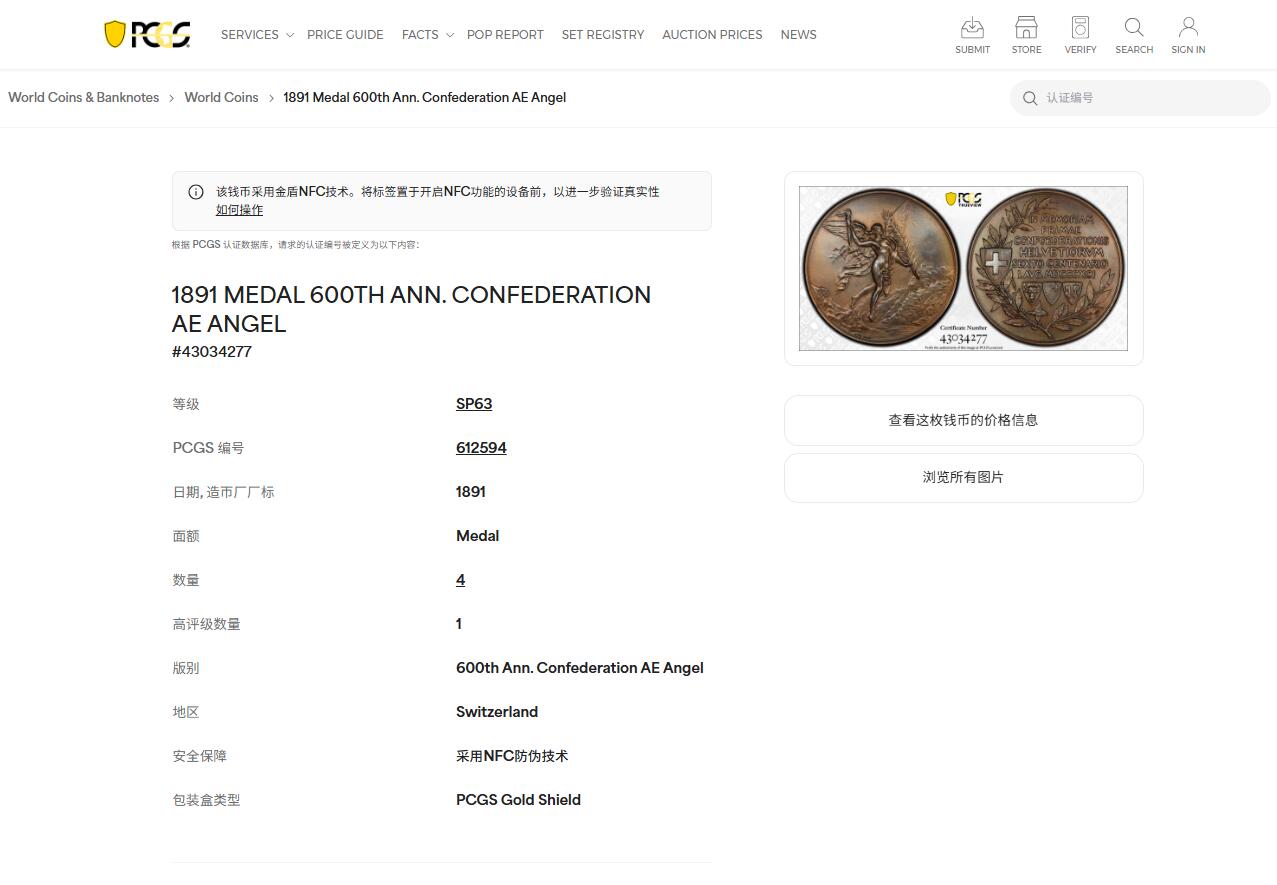Open the POP REPORT section

505,34
